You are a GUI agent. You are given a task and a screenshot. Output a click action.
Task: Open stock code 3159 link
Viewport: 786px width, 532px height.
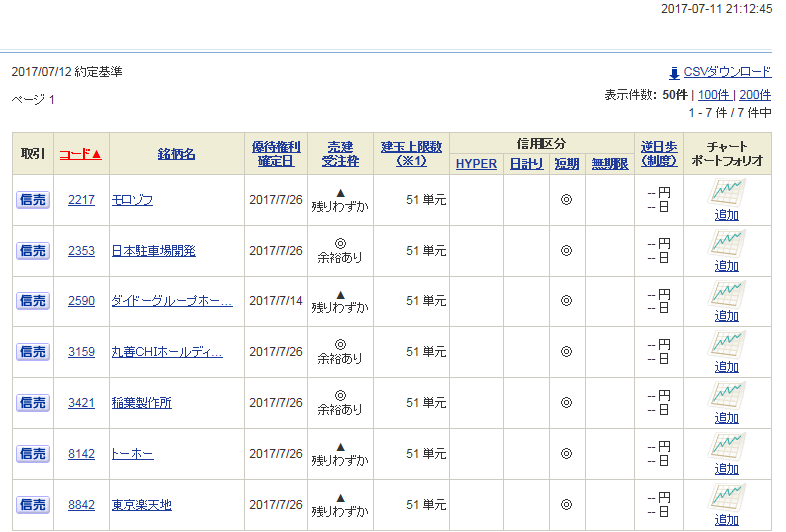(81, 352)
